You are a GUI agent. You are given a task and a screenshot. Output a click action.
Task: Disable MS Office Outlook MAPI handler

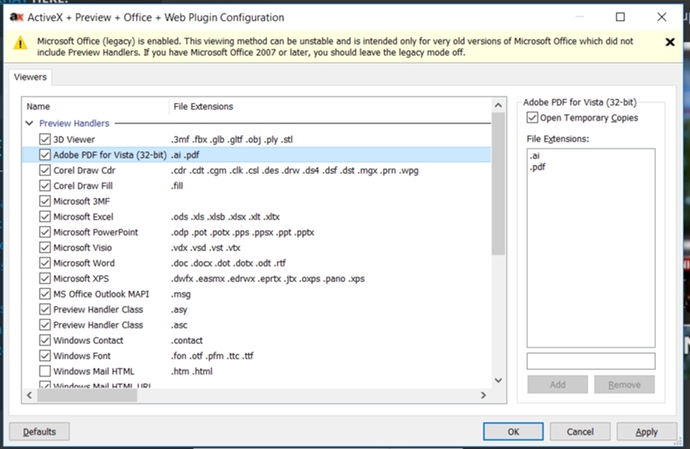[44, 294]
